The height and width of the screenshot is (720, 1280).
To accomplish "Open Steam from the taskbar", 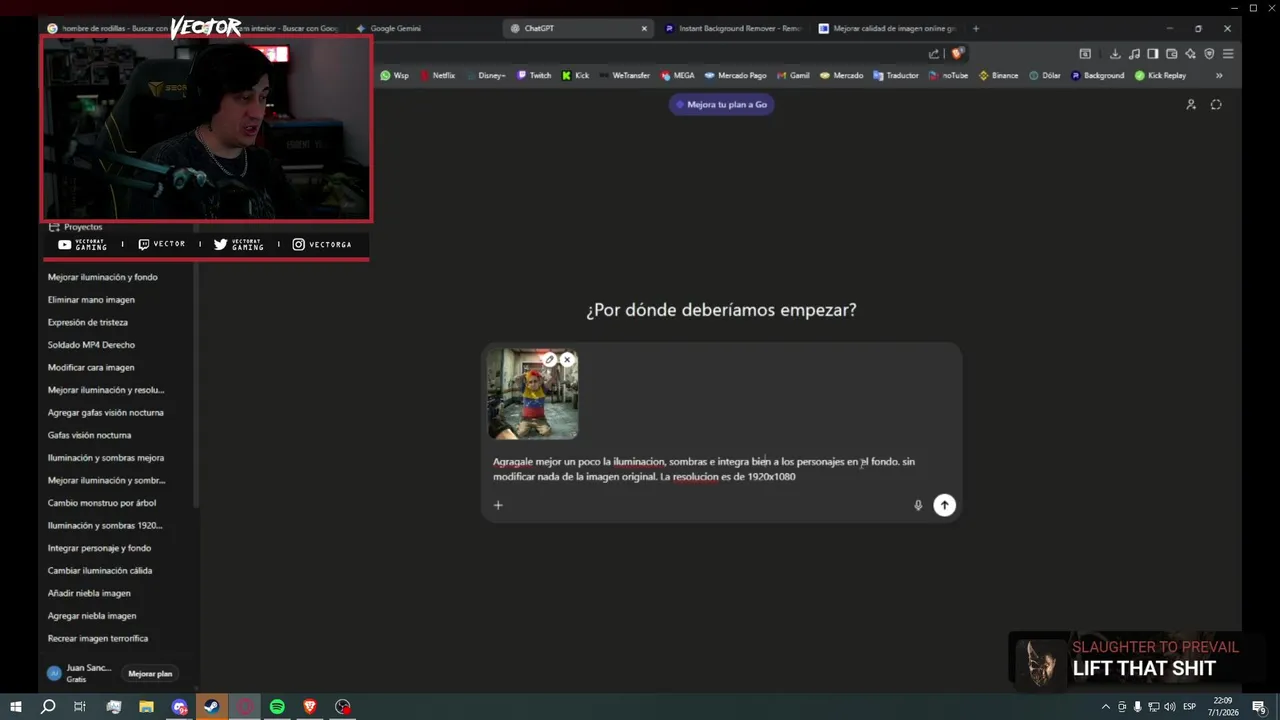I will point(212,707).
